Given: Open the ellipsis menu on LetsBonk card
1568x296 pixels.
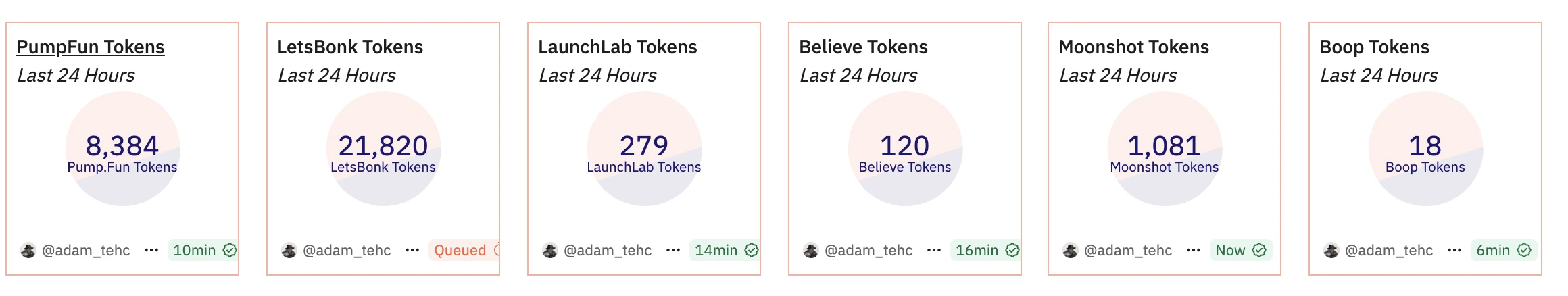Looking at the screenshot, I should click(412, 250).
